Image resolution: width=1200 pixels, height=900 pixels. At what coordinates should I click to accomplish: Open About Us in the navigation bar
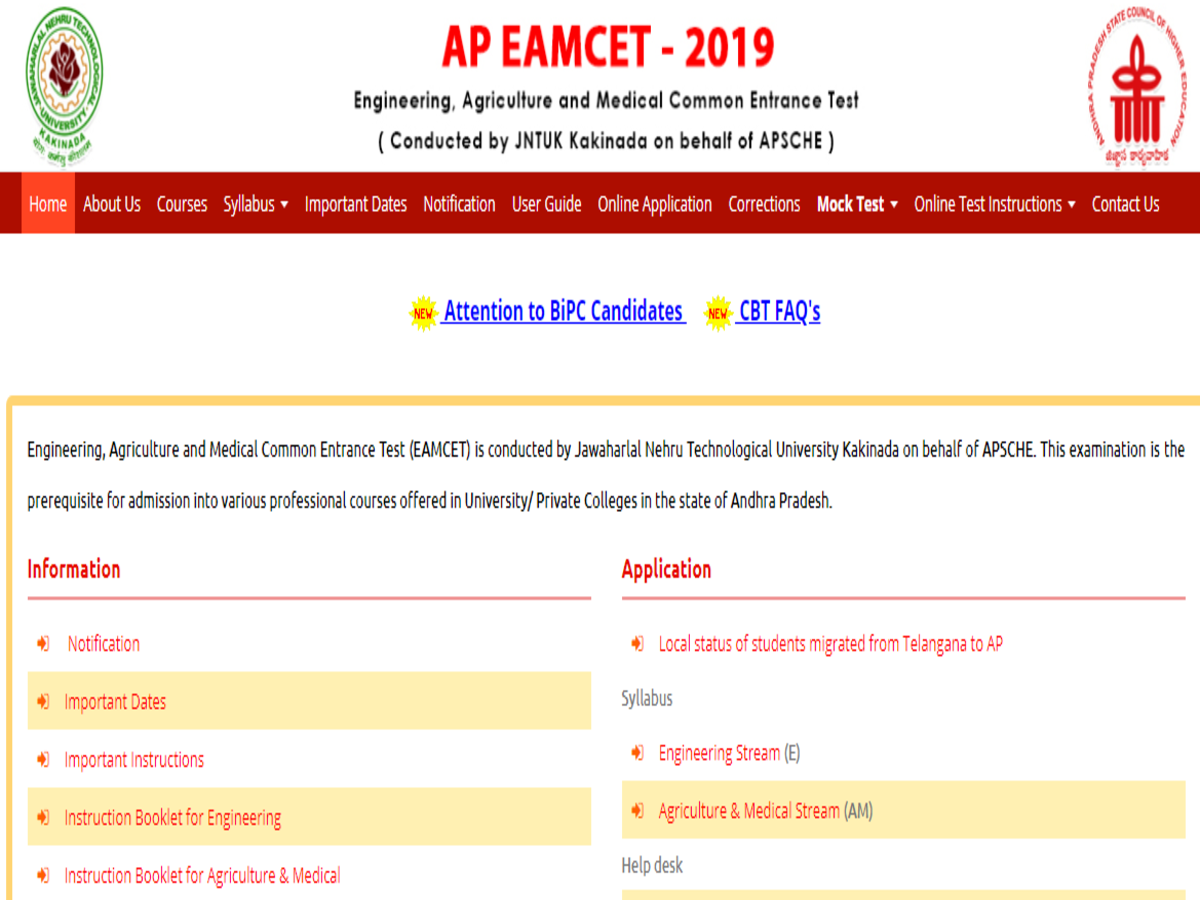coord(112,204)
